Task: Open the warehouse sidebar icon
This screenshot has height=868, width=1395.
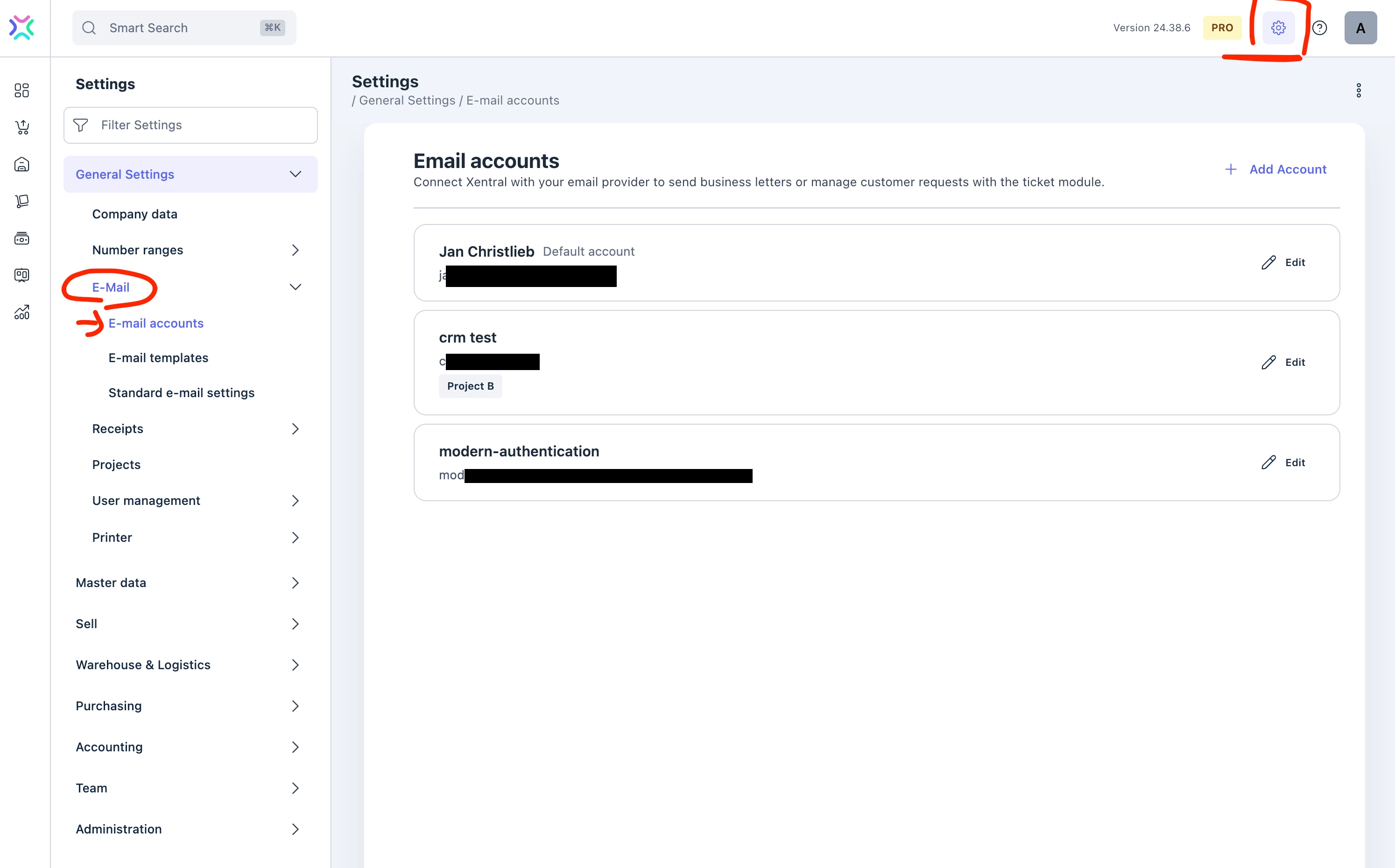Action: pos(22,164)
